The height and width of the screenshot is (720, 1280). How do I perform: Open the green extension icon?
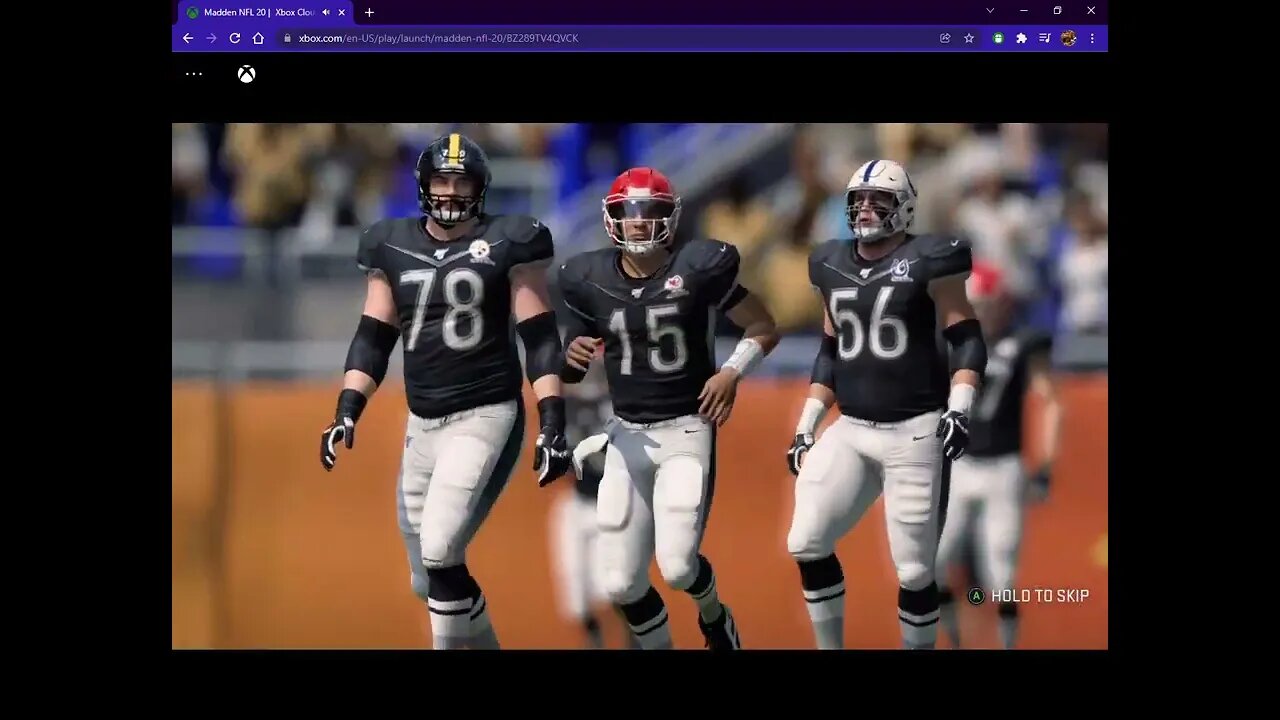pyautogui.click(x=998, y=38)
